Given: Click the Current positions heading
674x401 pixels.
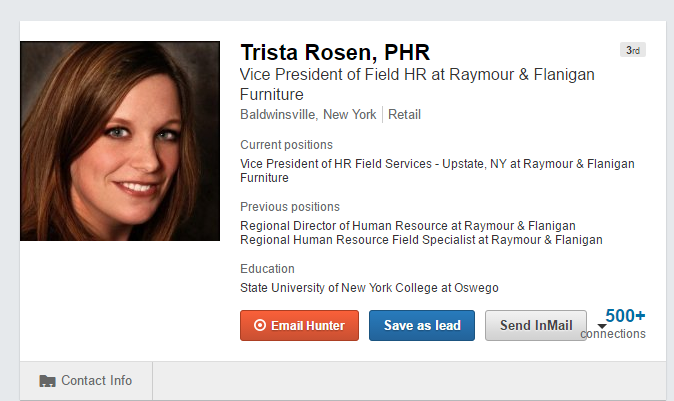Looking at the screenshot, I should point(286,145).
